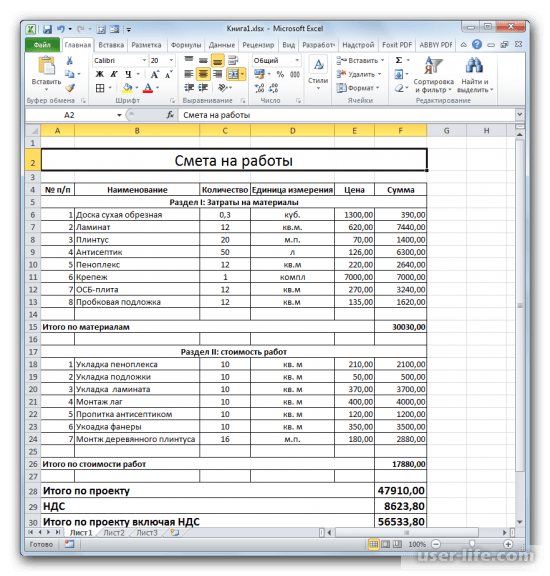Toggle the highlighted Bottom Align button
This screenshot has width=550, height=576.
(x=218, y=60)
